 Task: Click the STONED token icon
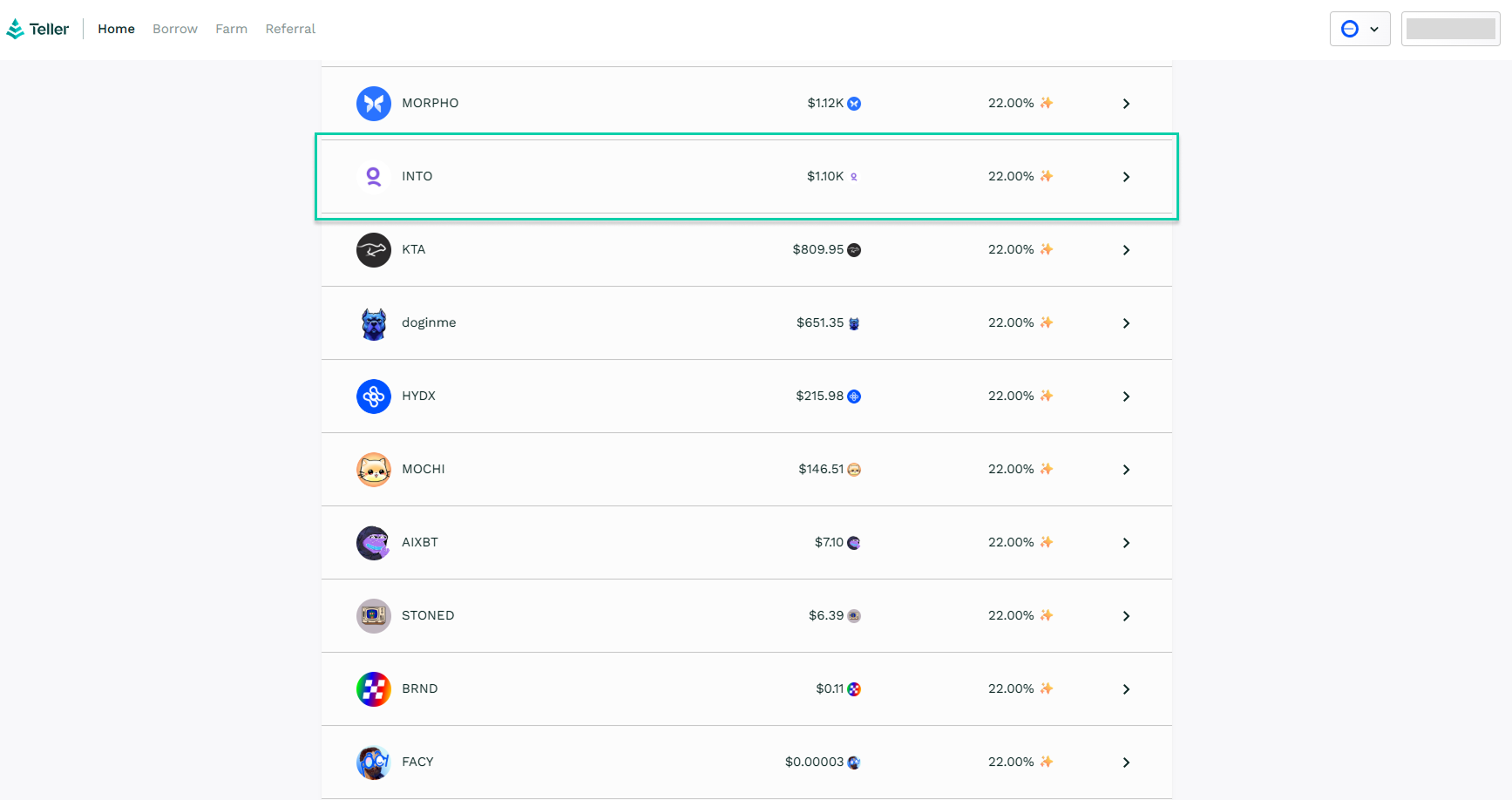pos(373,616)
